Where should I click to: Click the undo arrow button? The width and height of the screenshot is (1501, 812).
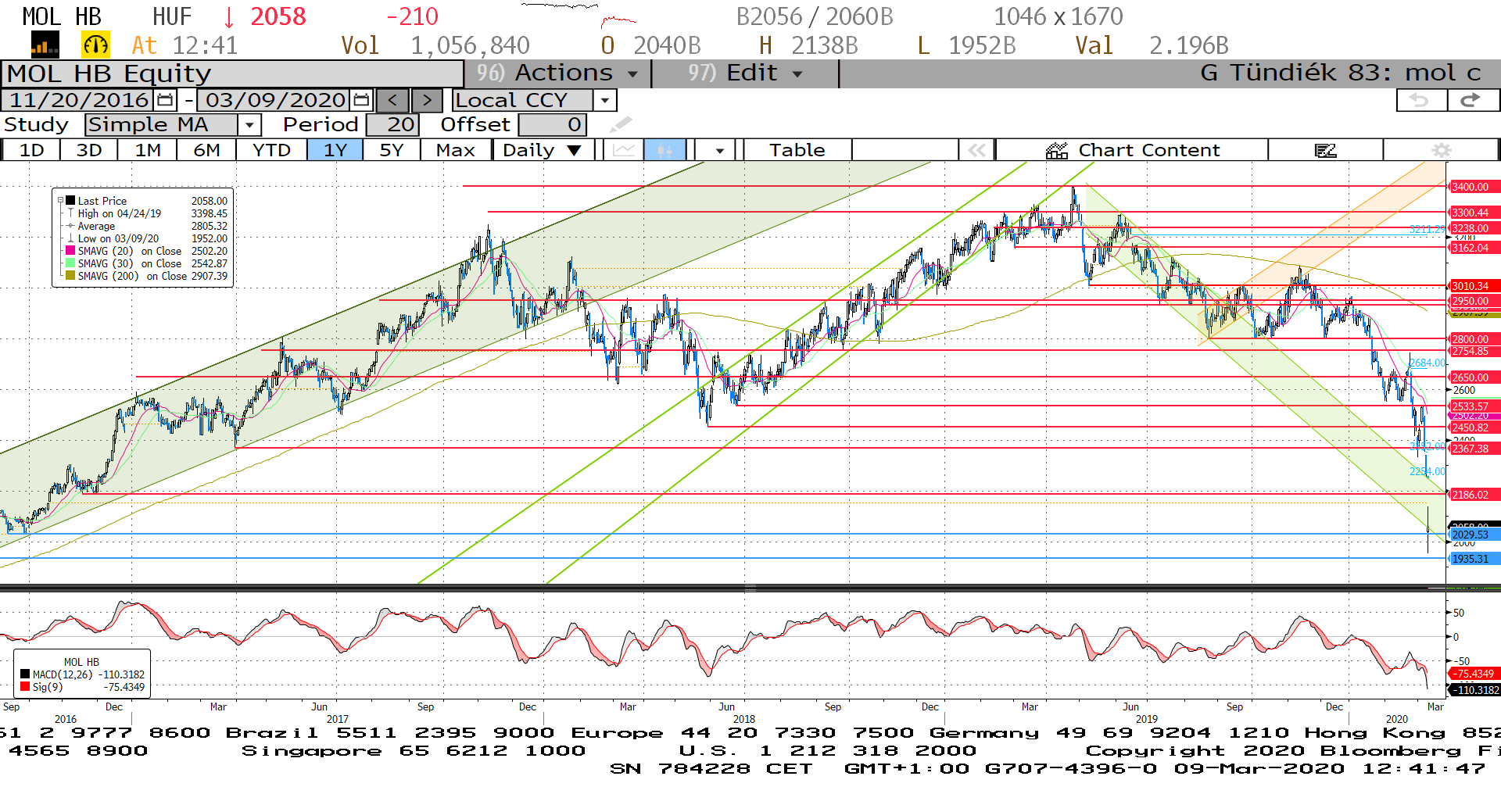(1420, 100)
